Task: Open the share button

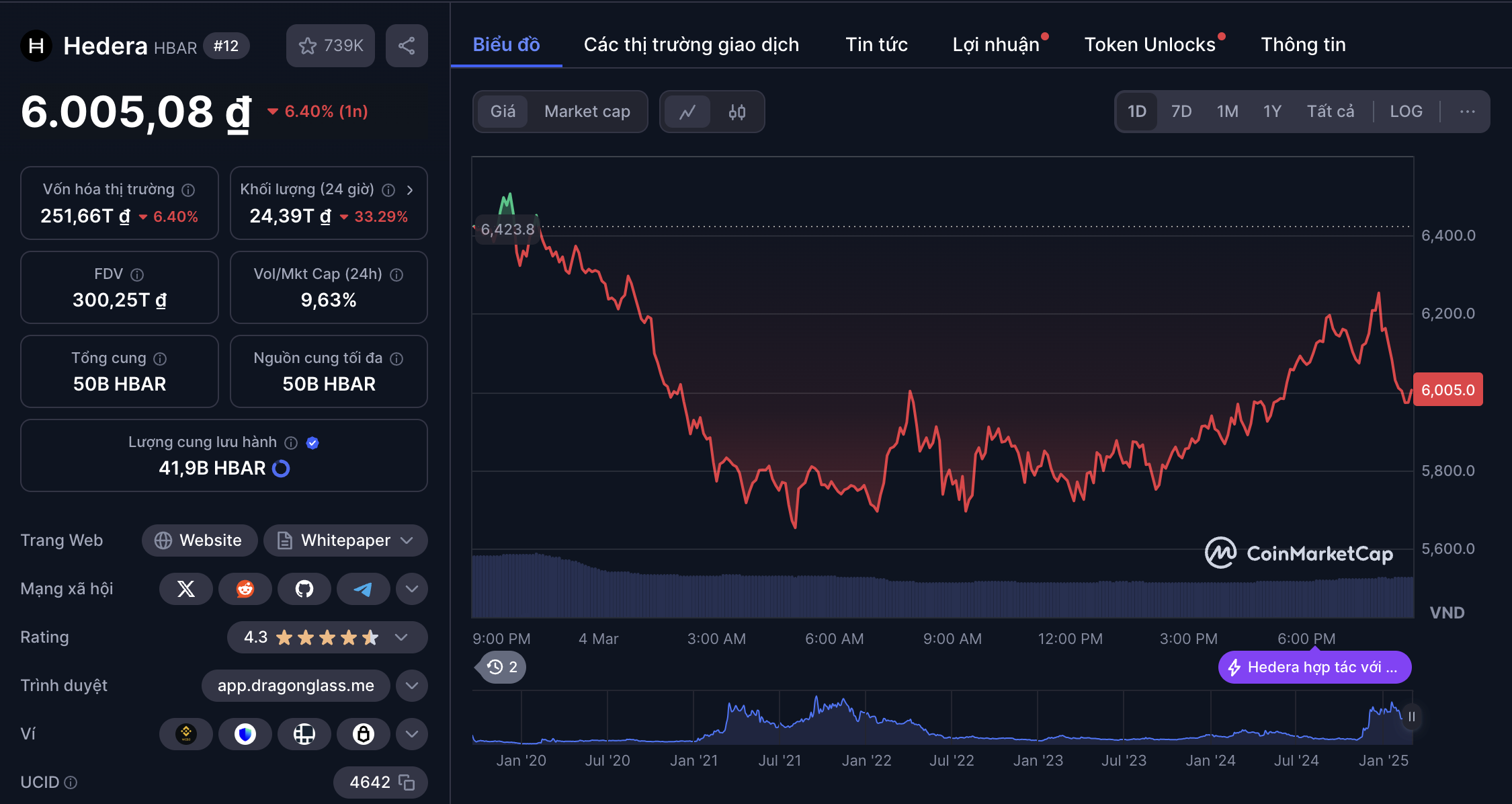Action: (407, 46)
